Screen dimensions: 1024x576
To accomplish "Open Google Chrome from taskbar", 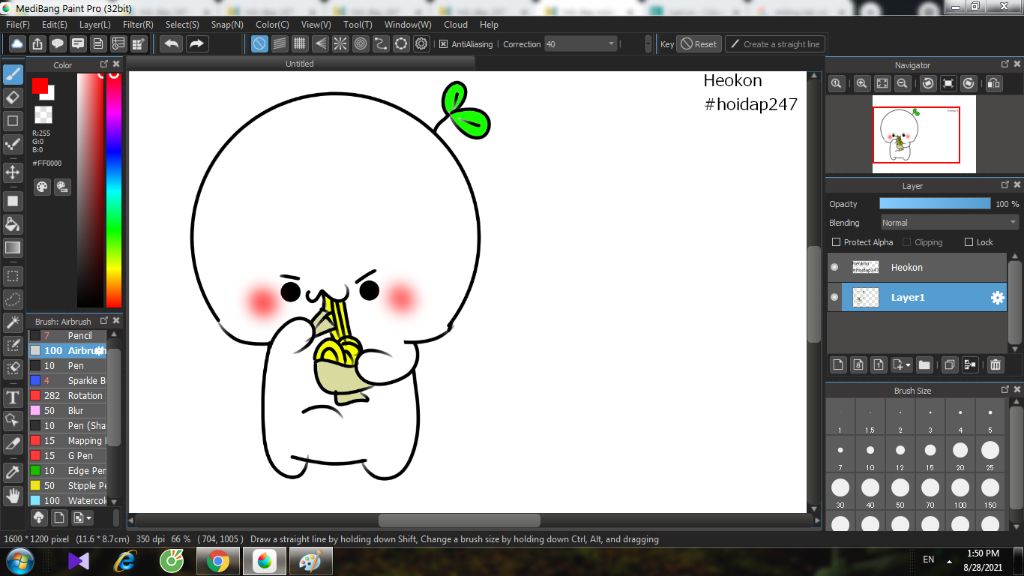I will (218, 561).
